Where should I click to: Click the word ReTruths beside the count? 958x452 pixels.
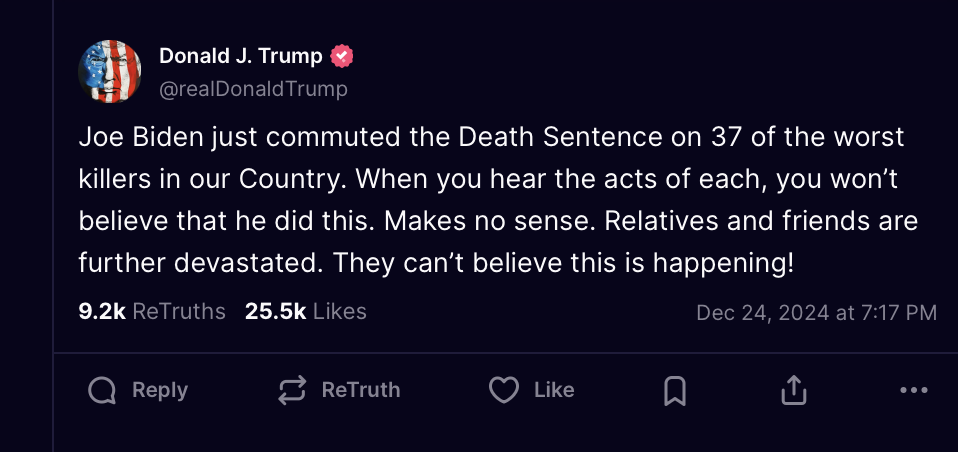click(x=179, y=312)
